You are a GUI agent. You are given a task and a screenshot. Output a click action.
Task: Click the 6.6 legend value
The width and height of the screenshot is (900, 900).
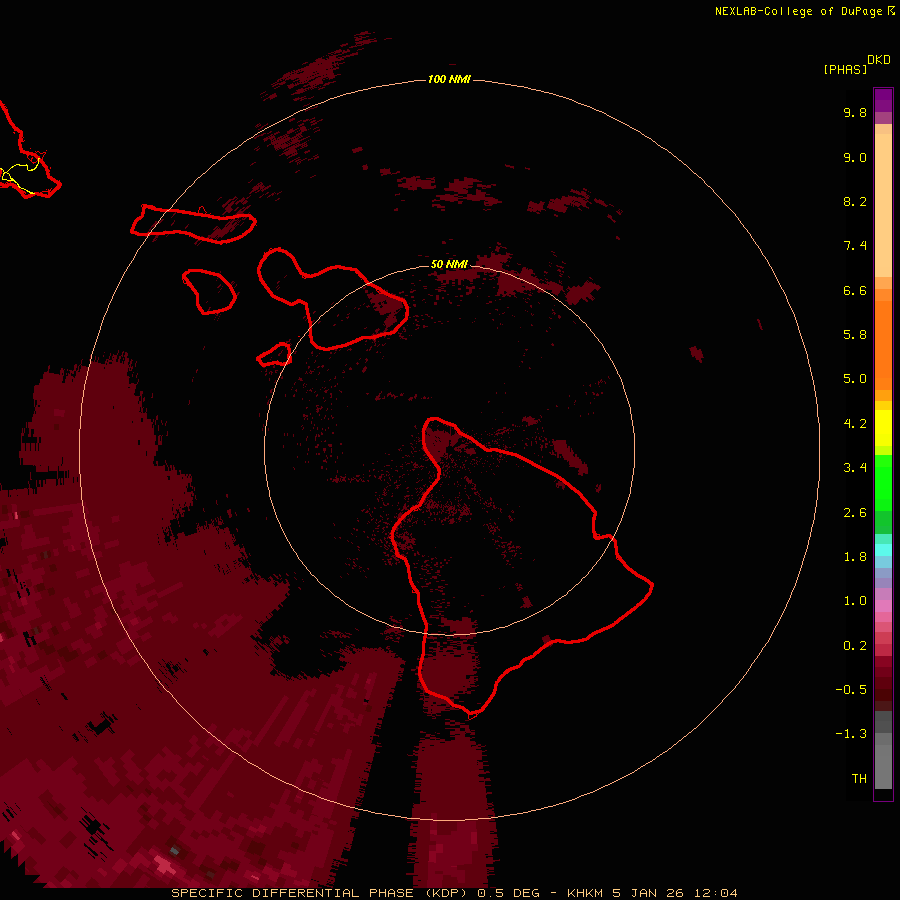(x=855, y=290)
